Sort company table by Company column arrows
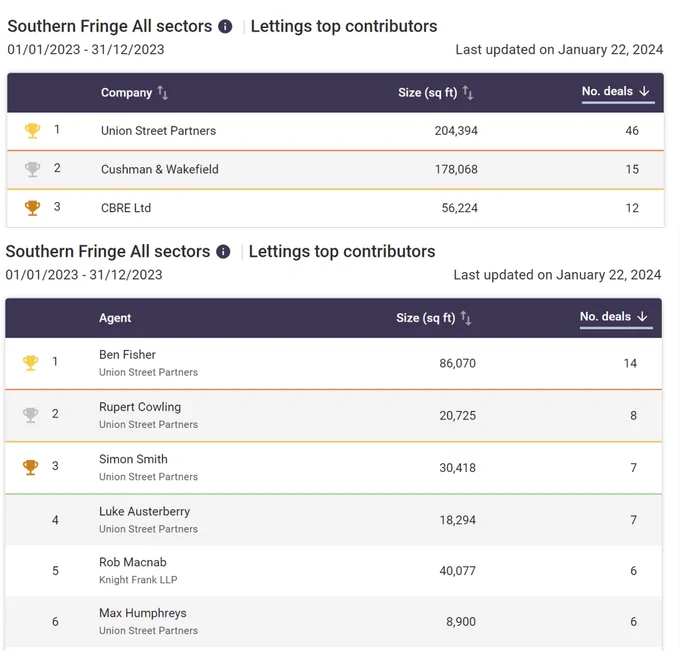Image resolution: width=680 pixels, height=651 pixels. (x=163, y=92)
